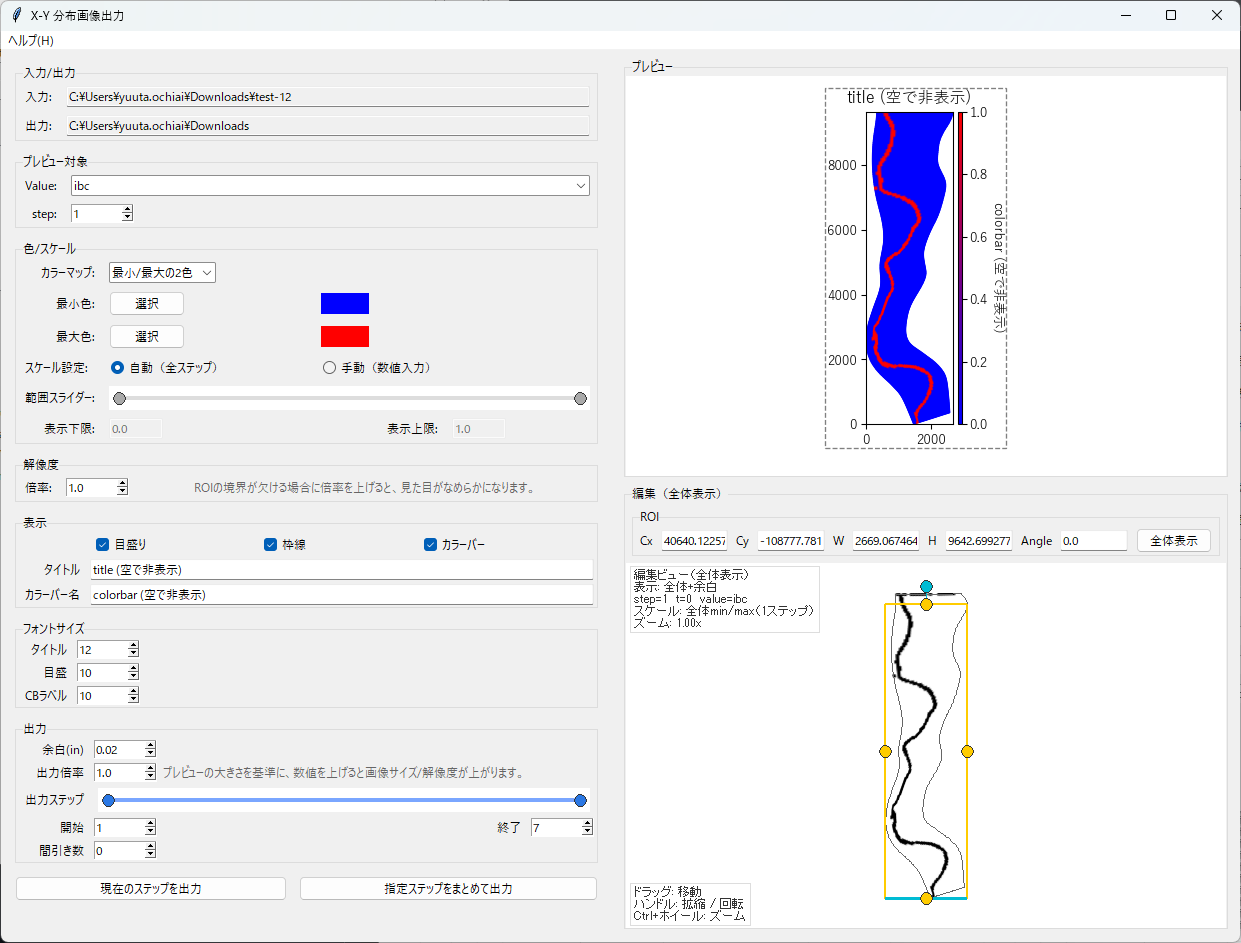Uncheck the 枠線 checkbox
This screenshot has height=943, width=1241.
click(270, 545)
